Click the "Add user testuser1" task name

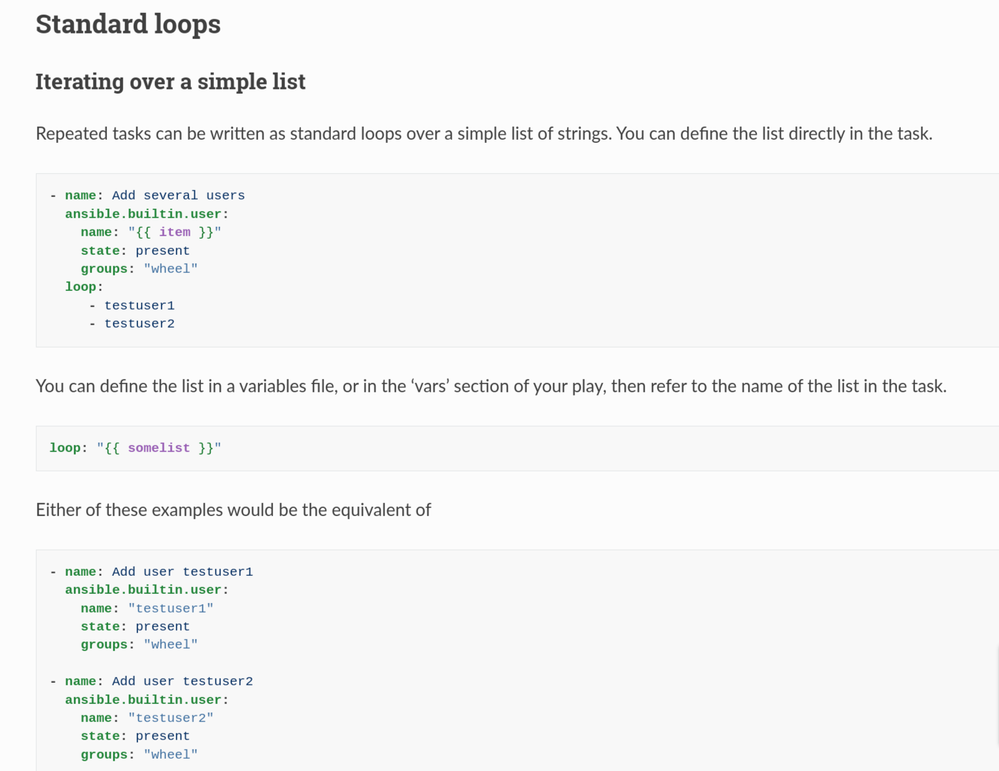[x=182, y=572]
